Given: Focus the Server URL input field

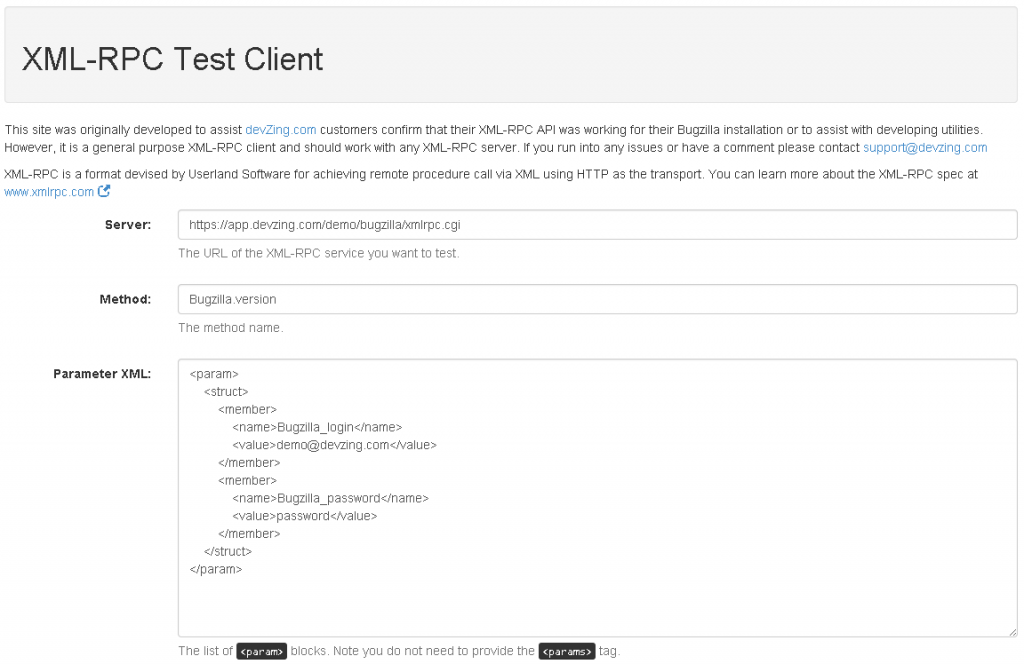Looking at the screenshot, I should [597, 225].
